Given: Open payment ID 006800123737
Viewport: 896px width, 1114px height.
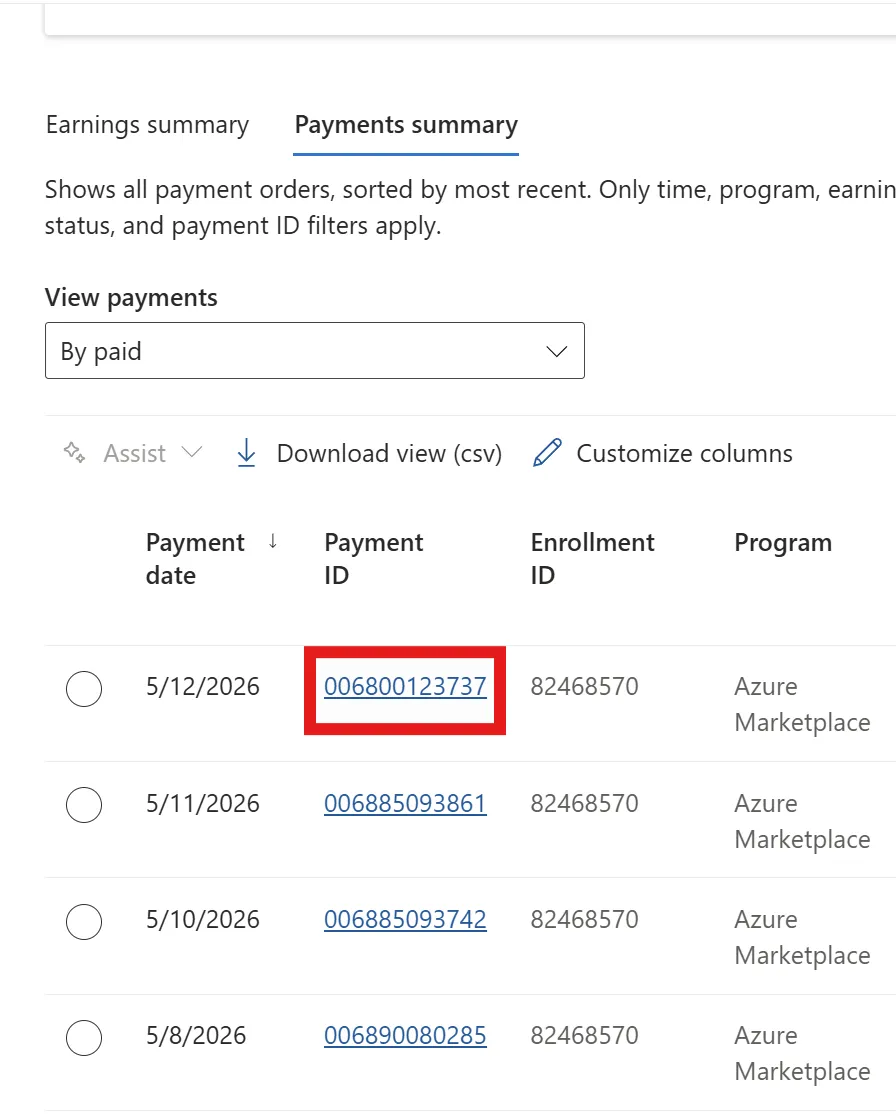Looking at the screenshot, I should click(x=405, y=687).
